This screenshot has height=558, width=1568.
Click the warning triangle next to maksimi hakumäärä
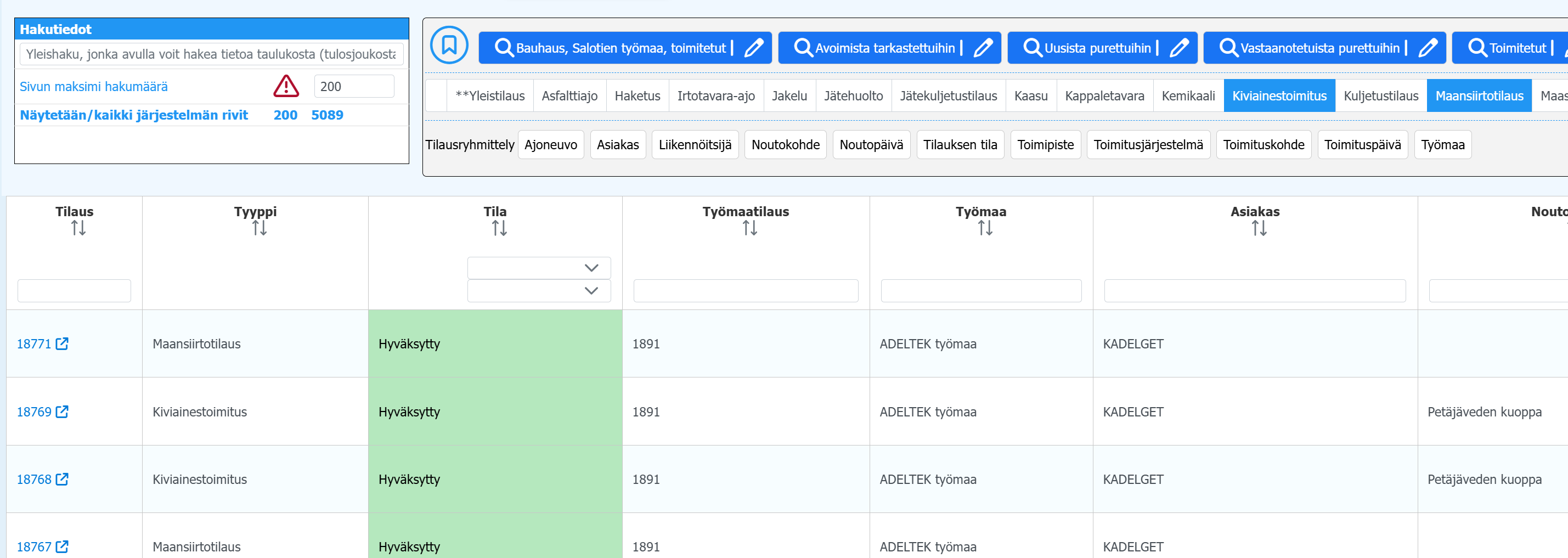coord(285,86)
